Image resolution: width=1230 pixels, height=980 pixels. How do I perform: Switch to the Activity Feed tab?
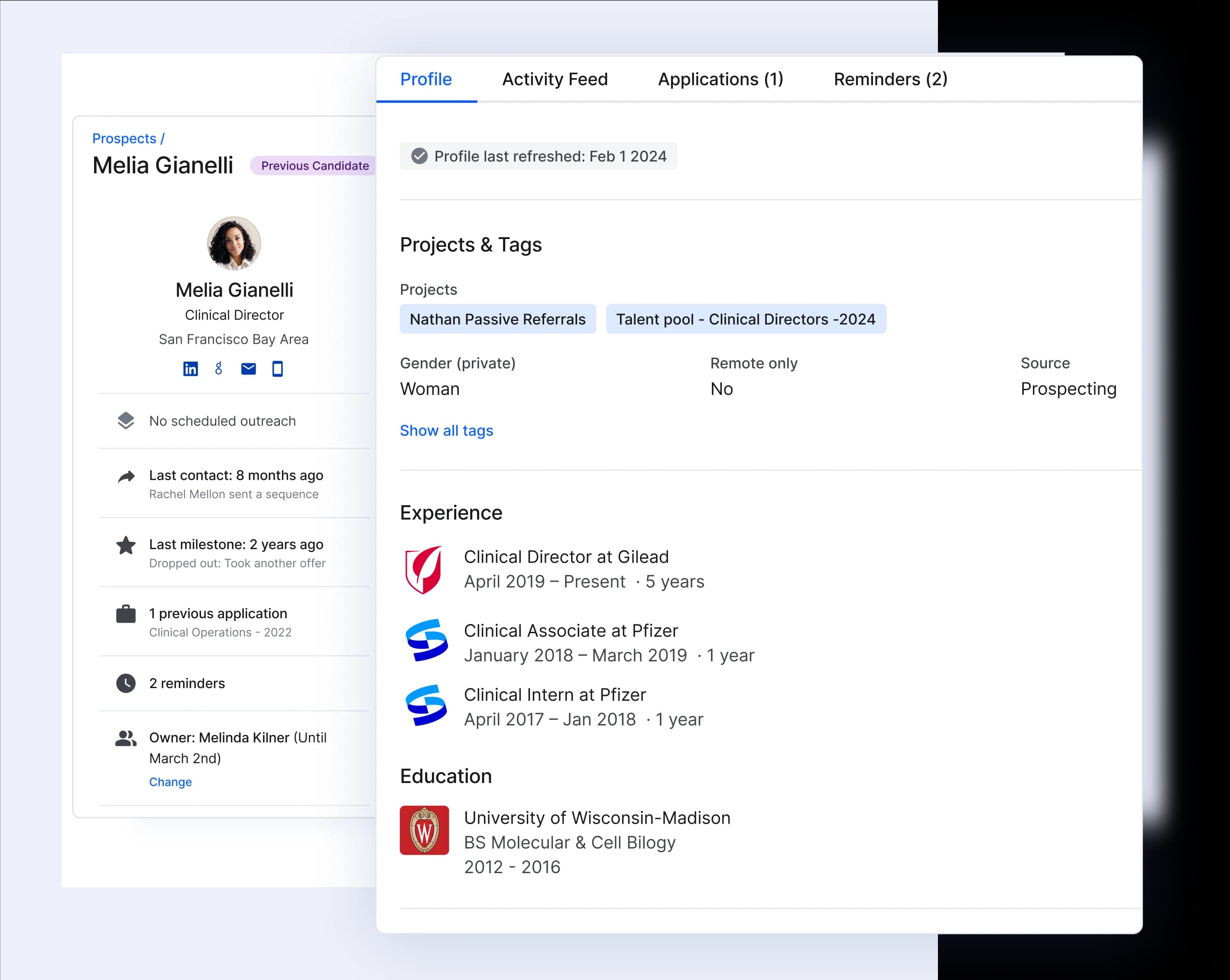pyautogui.click(x=555, y=79)
